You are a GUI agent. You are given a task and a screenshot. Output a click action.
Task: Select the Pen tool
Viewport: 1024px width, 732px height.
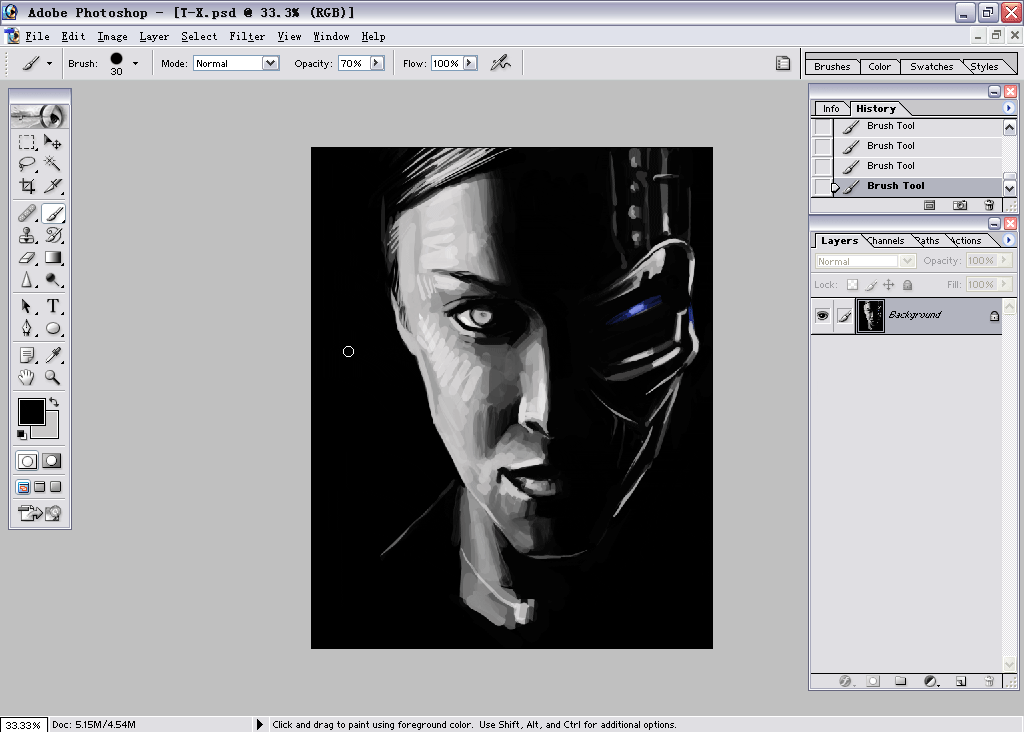tap(27, 328)
